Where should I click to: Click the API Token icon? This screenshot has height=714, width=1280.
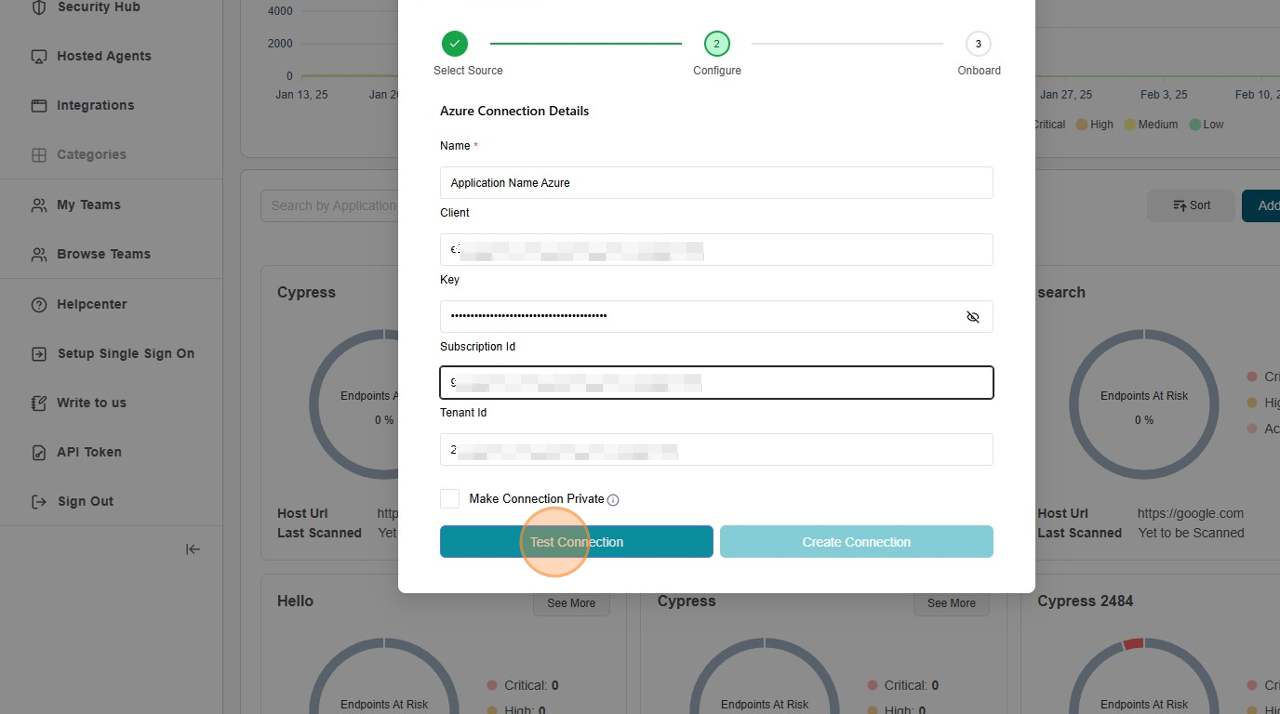[x=39, y=453]
